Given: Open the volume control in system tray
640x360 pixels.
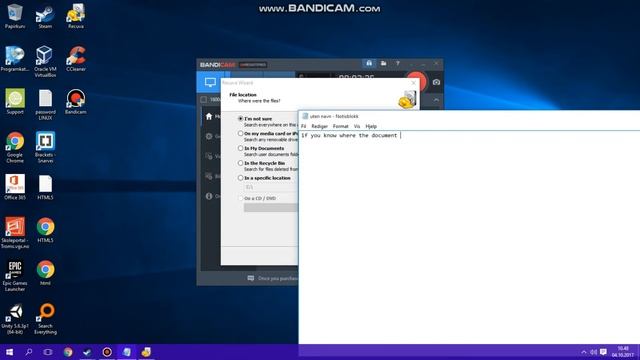Looking at the screenshot, I should (593, 352).
